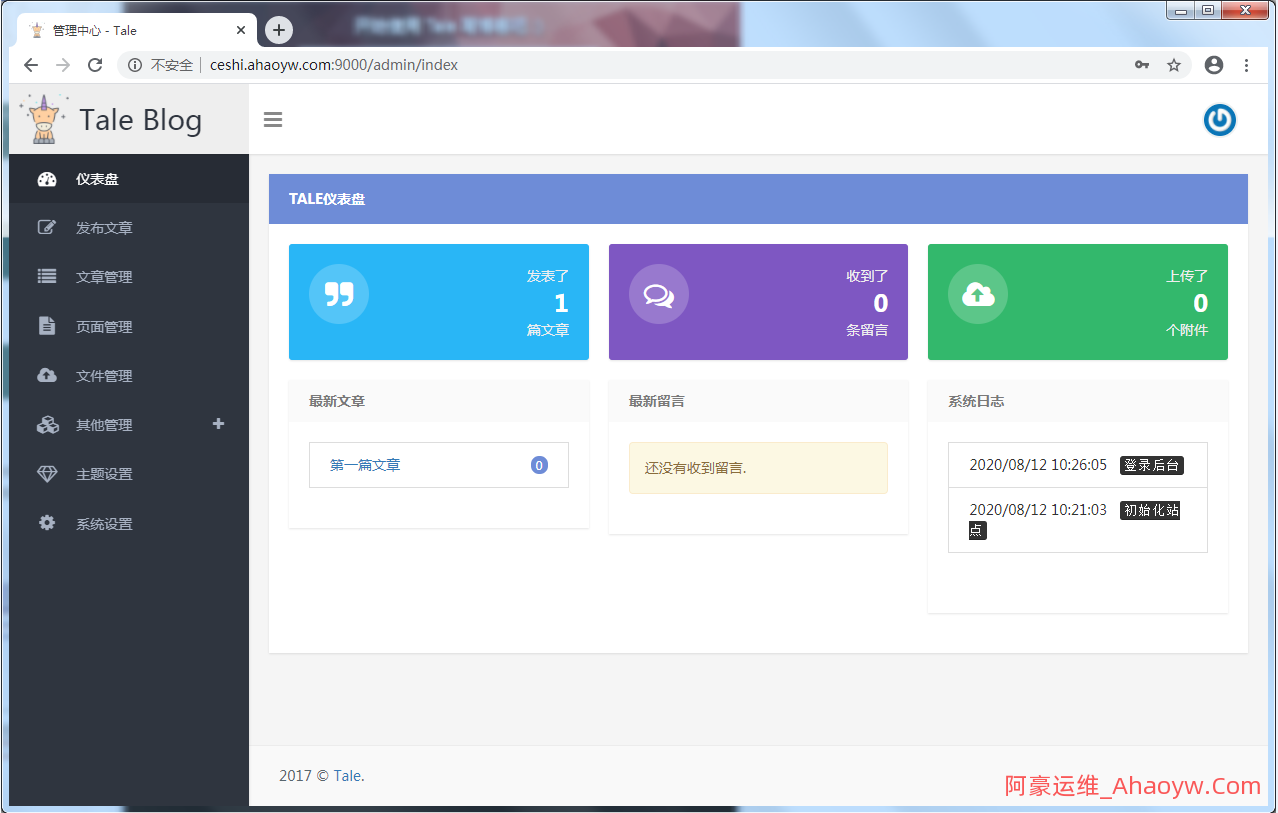The height and width of the screenshot is (813, 1278).
Task: Click the browser address bar URL
Action: coord(334,65)
